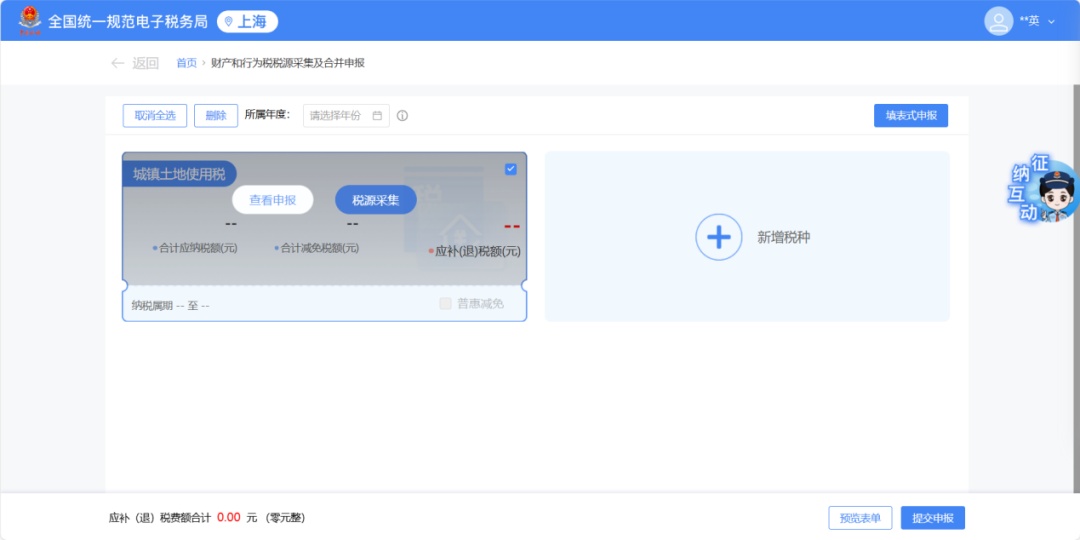Open the 所属年度 year selector
Viewport: 1080px width, 540px height.
pyautogui.click(x=340, y=116)
